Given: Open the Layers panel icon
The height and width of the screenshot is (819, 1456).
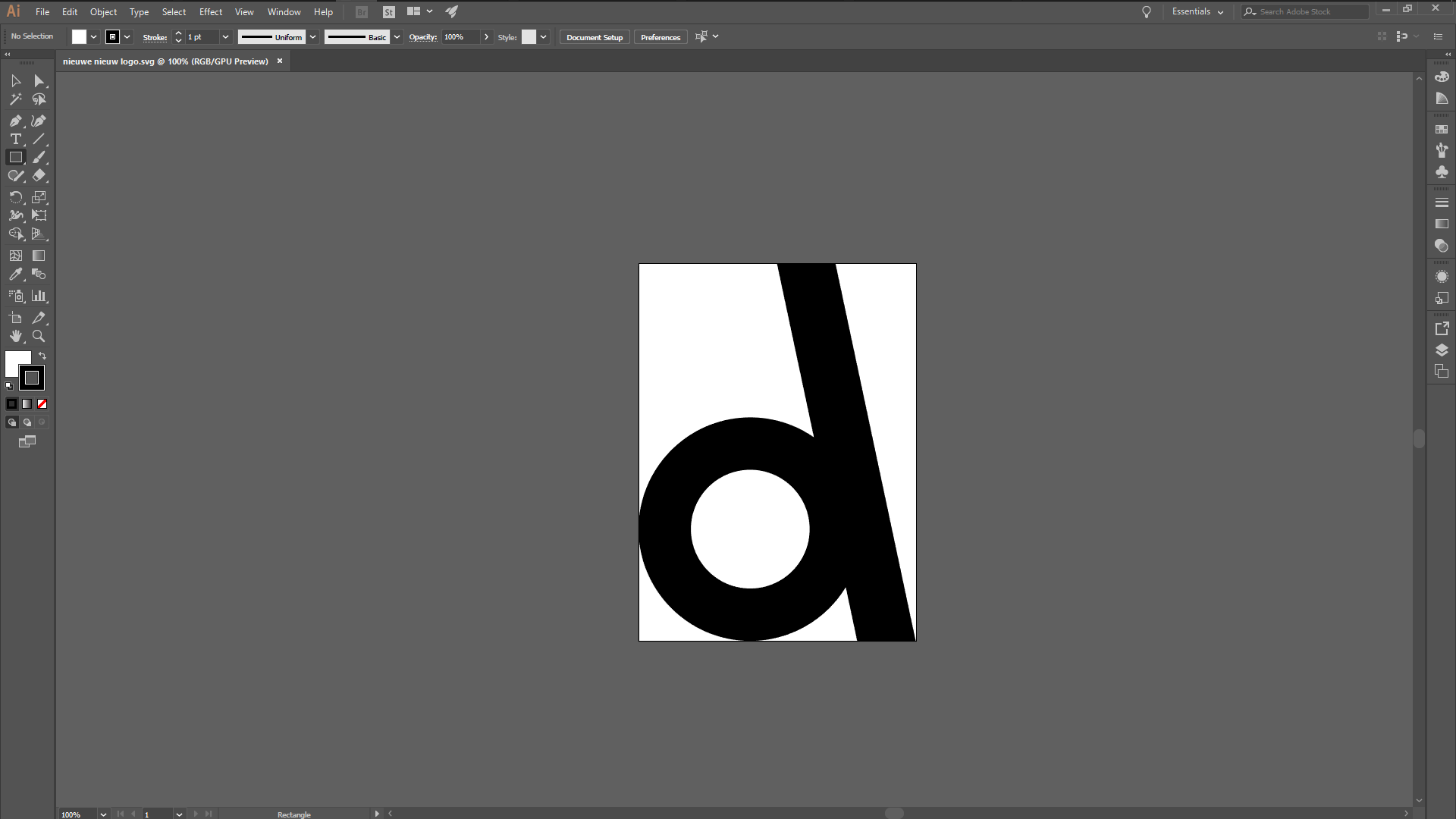Looking at the screenshot, I should [x=1442, y=350].
